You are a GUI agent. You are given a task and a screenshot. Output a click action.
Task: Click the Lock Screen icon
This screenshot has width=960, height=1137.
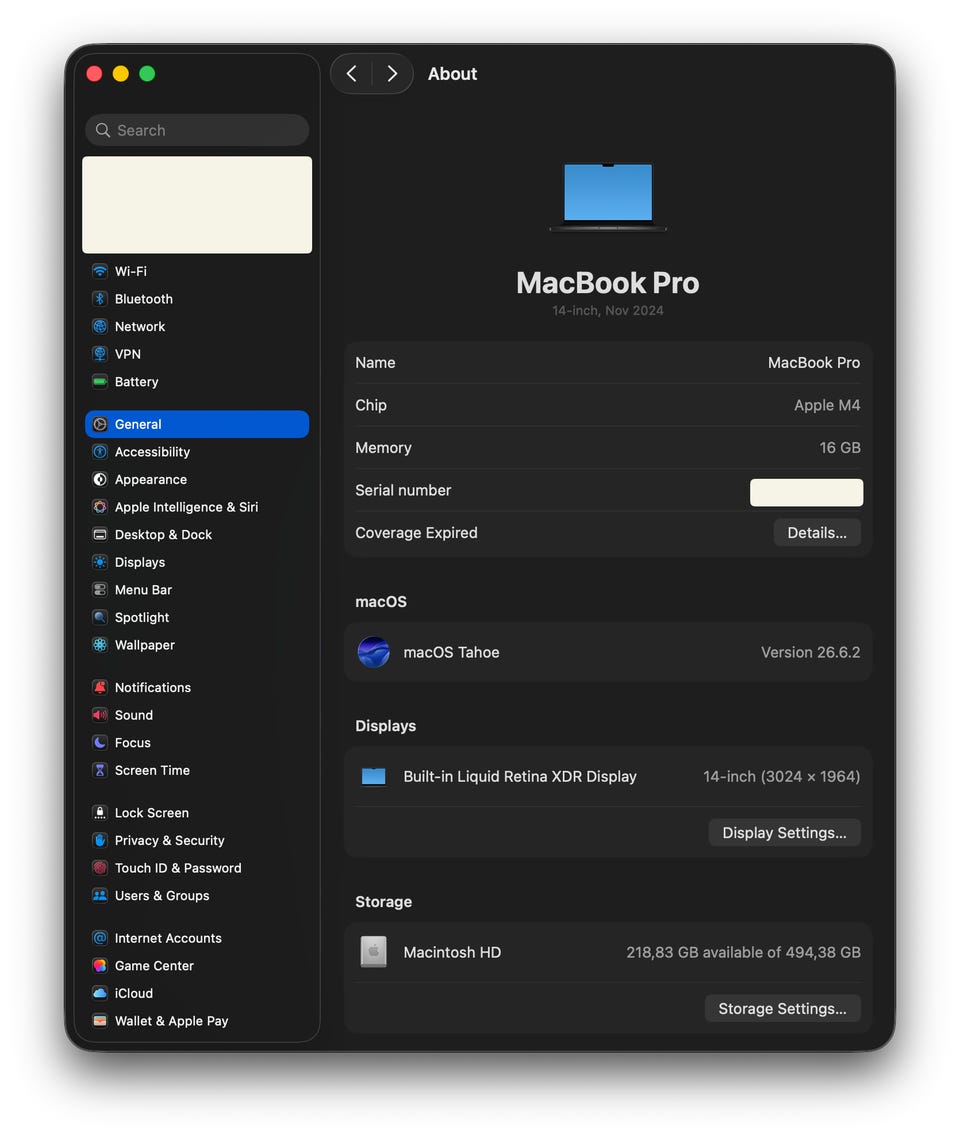coord(100,813)
